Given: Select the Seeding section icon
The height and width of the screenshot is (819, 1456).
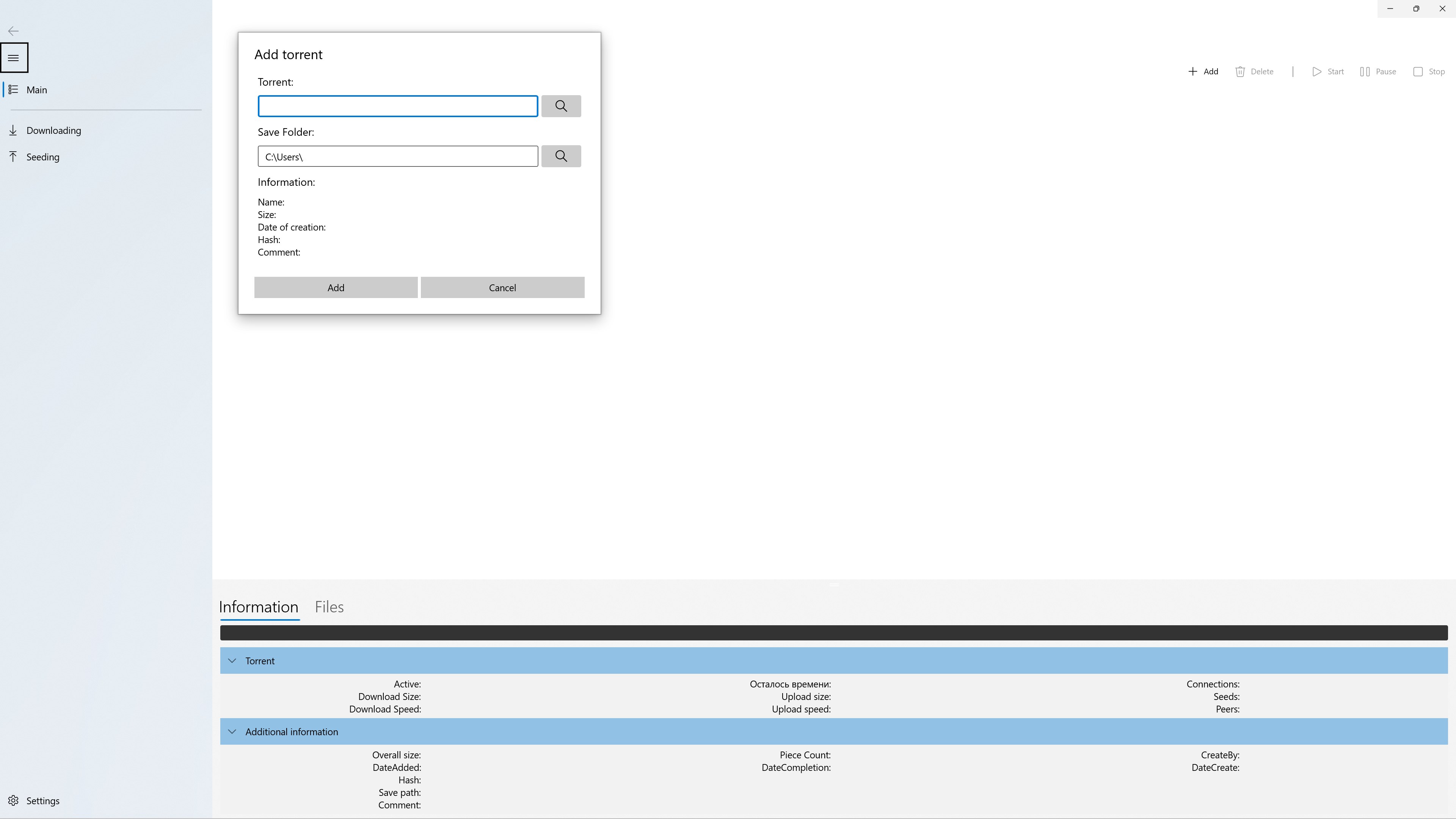Looking at the screenshot, I should point(13,157).
